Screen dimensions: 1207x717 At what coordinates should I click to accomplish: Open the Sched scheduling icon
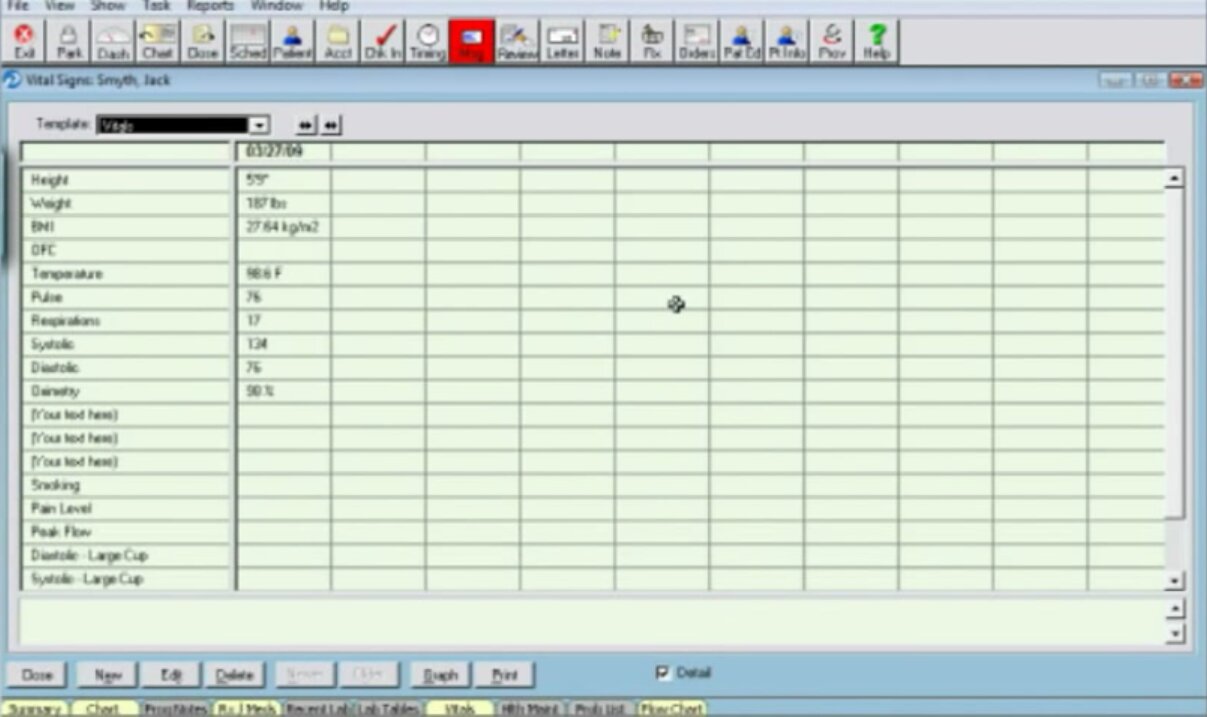[x=247, y=42]
